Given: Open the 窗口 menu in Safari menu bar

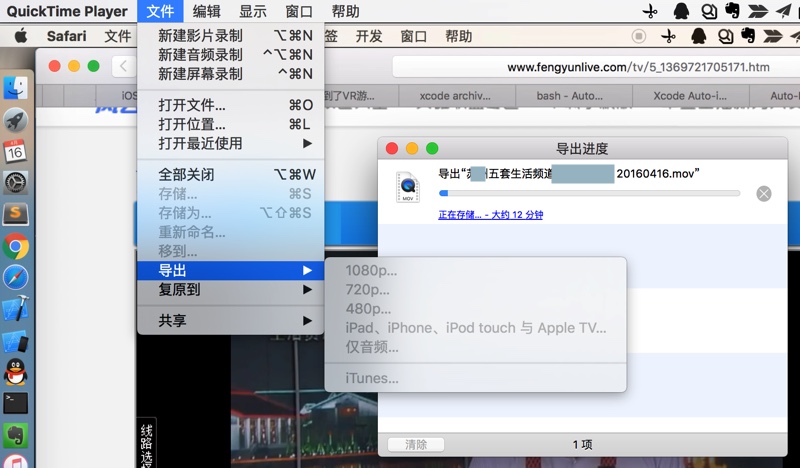Looking at the screenshot, I should (414, 36).
